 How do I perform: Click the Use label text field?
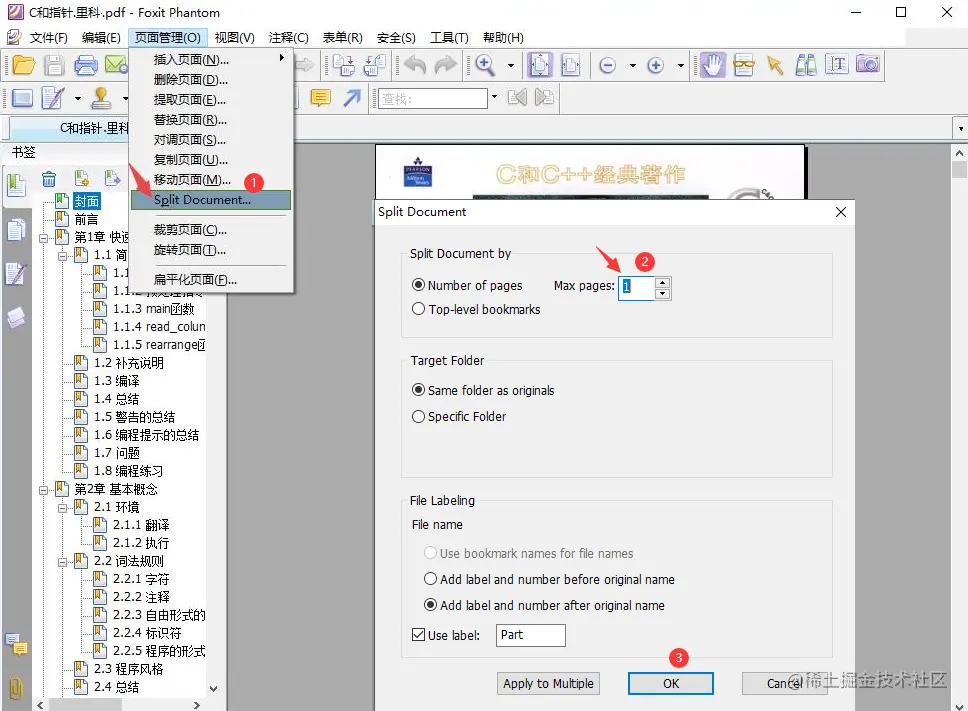pos(530,635)
